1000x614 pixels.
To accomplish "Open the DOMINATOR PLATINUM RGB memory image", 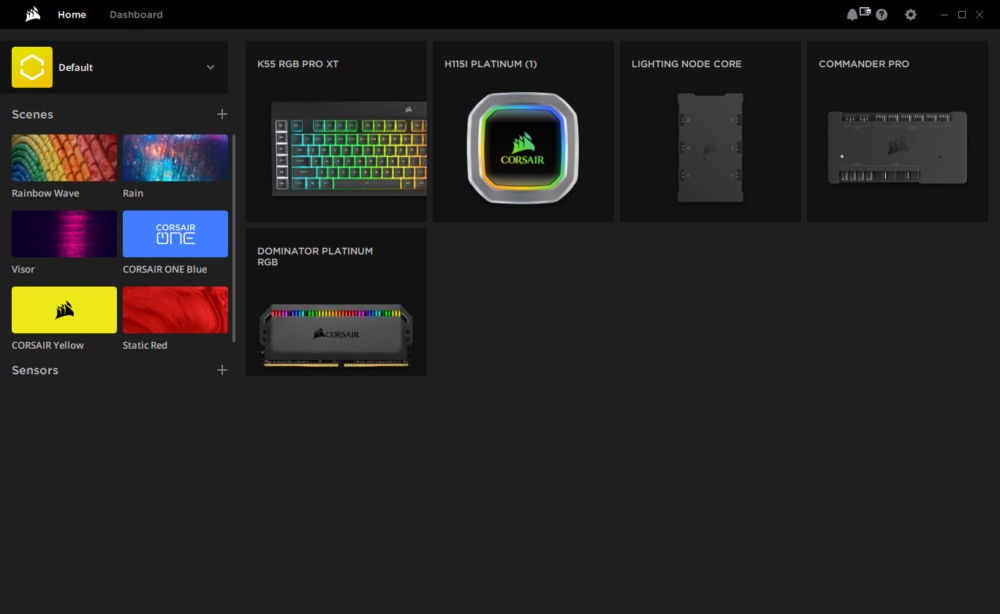I will (x=336, y=336).
